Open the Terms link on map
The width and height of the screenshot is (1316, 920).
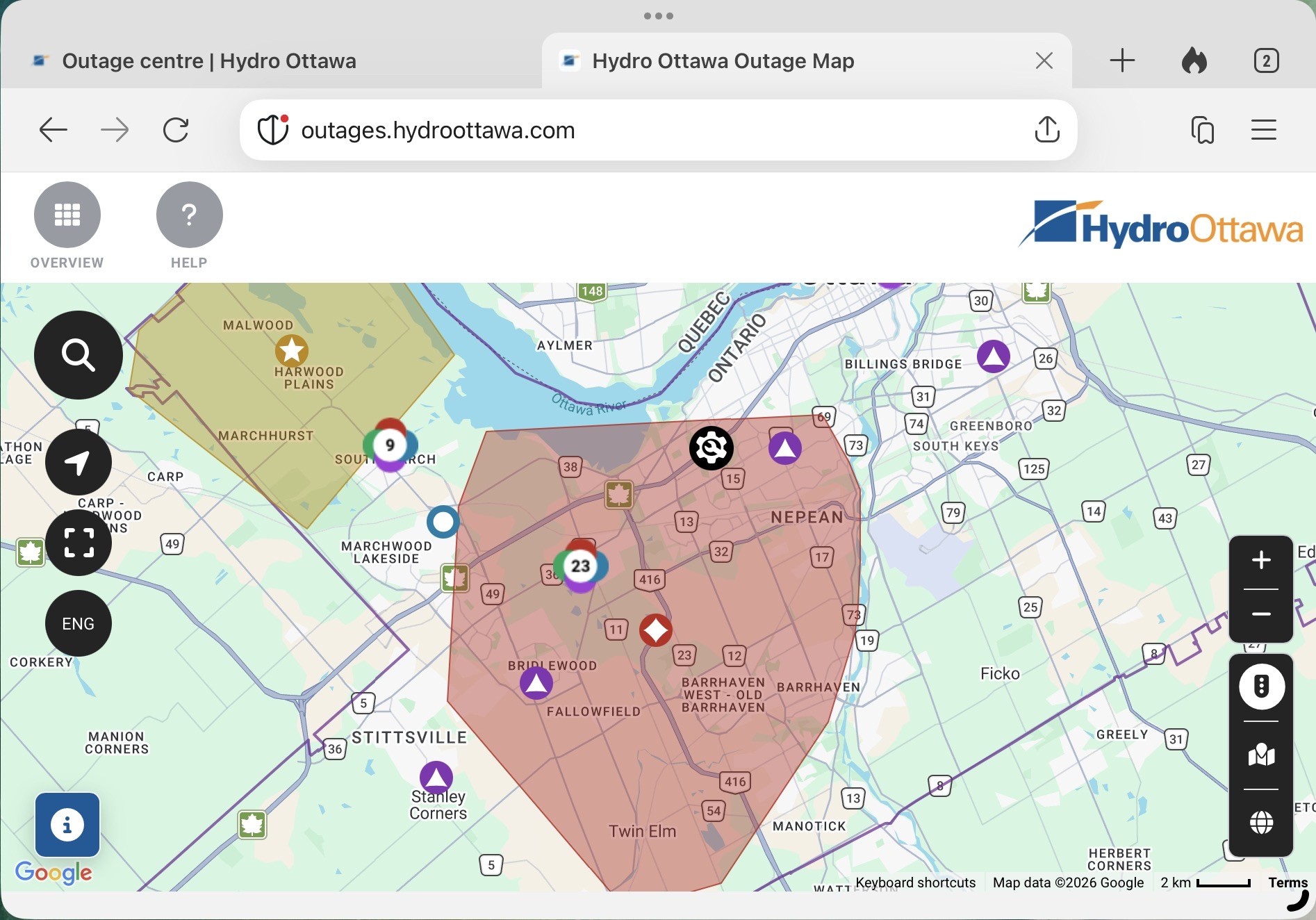click(x=1288, y=882)
